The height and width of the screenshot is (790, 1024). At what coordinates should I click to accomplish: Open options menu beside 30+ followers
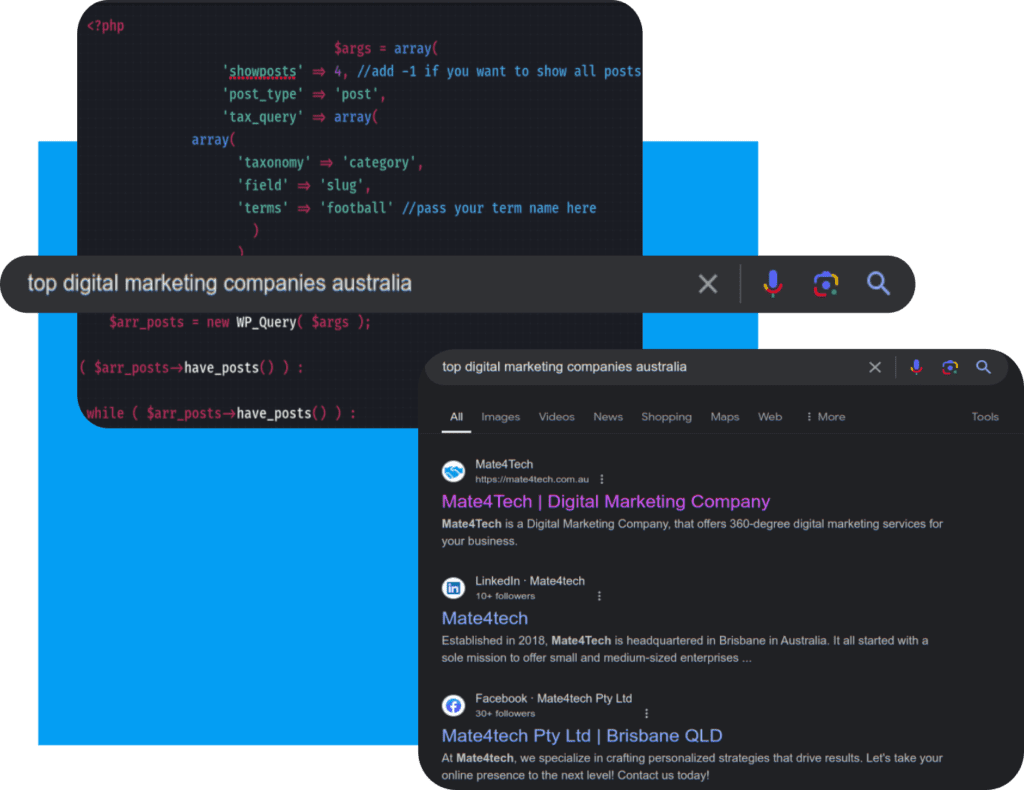(647, 714)
